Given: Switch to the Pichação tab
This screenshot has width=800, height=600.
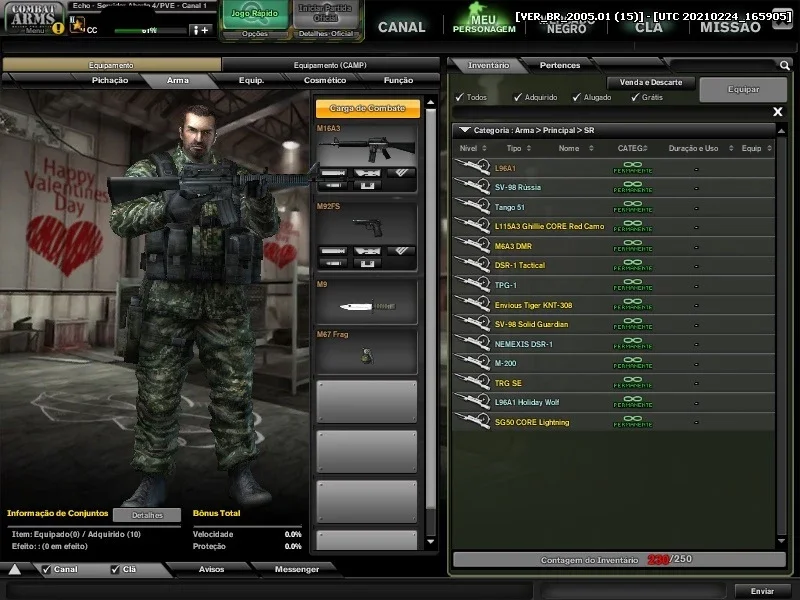Looking at the screenshot, I should pos(110,81).
